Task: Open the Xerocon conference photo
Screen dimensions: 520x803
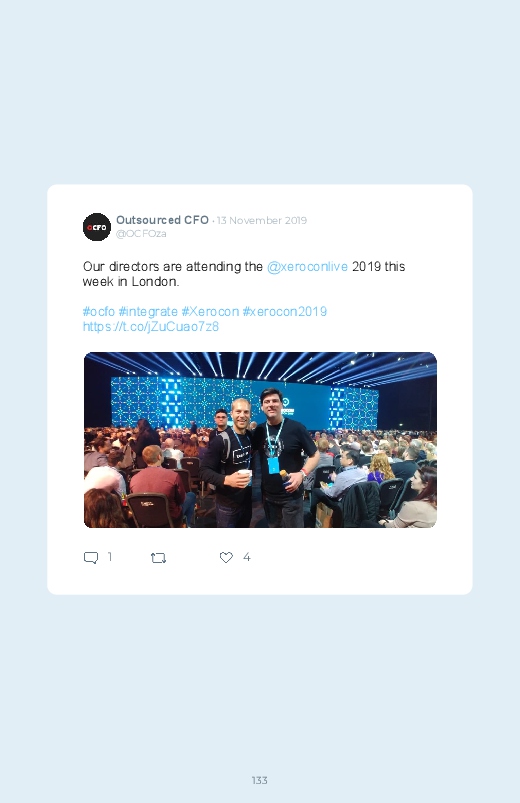Action: 260,440
